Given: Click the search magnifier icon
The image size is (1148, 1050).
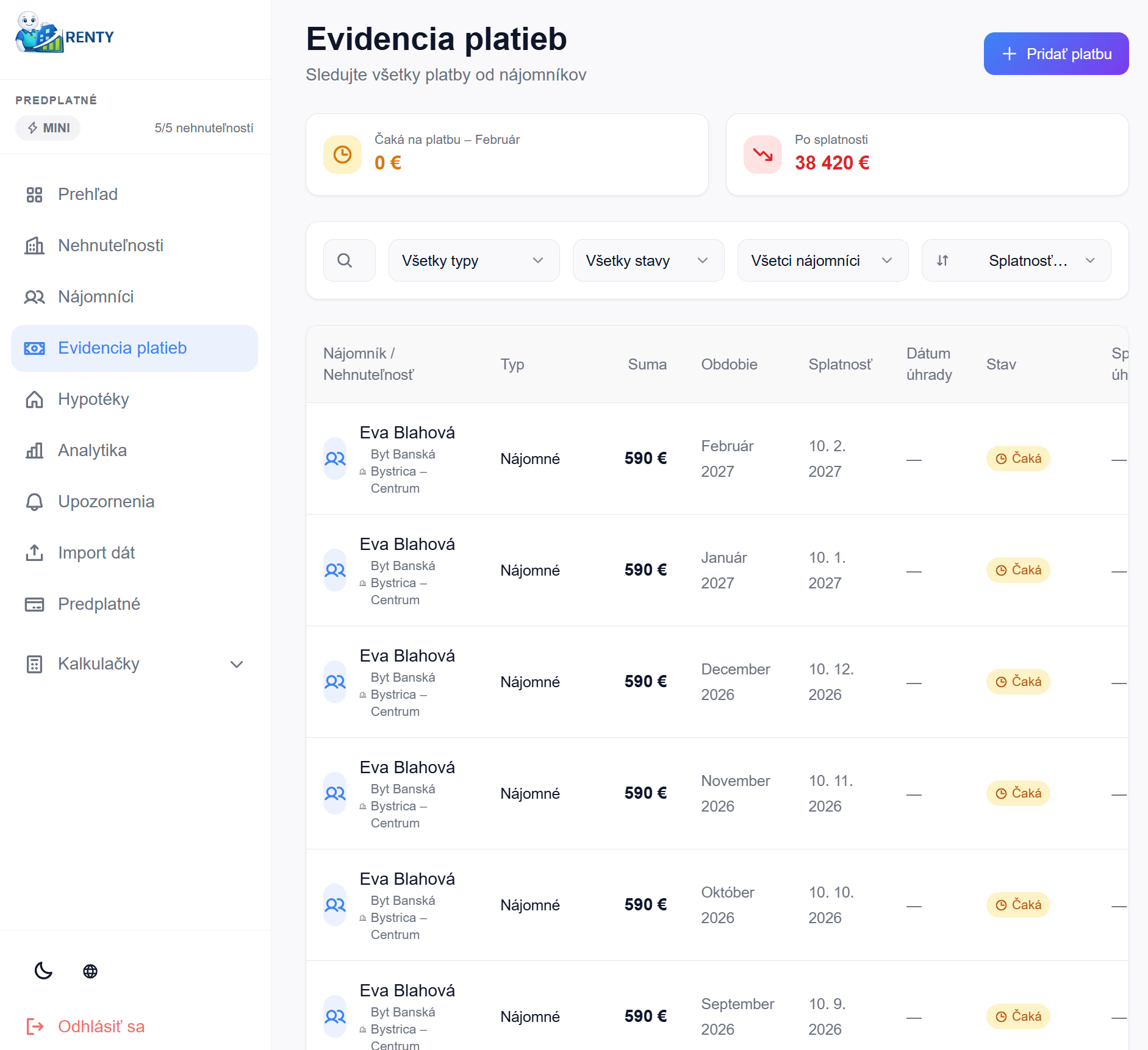Looking at the screenshot, I should click(x=345, y=260).
